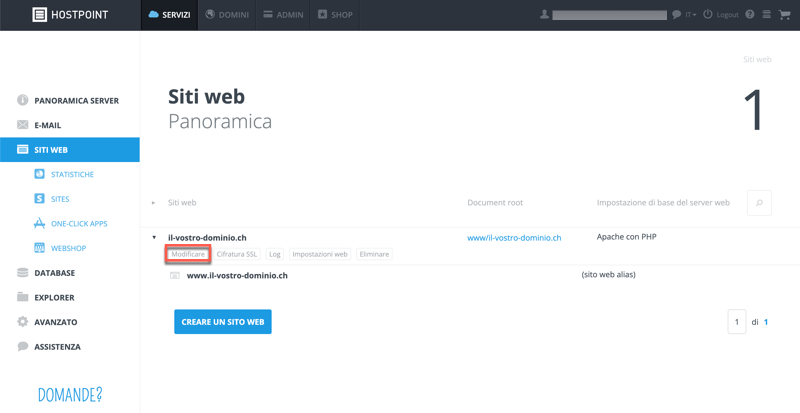Screen dimensions: 800x413
Task: Click the page number field
Action: pyautogui.click(x=737, y=322)
